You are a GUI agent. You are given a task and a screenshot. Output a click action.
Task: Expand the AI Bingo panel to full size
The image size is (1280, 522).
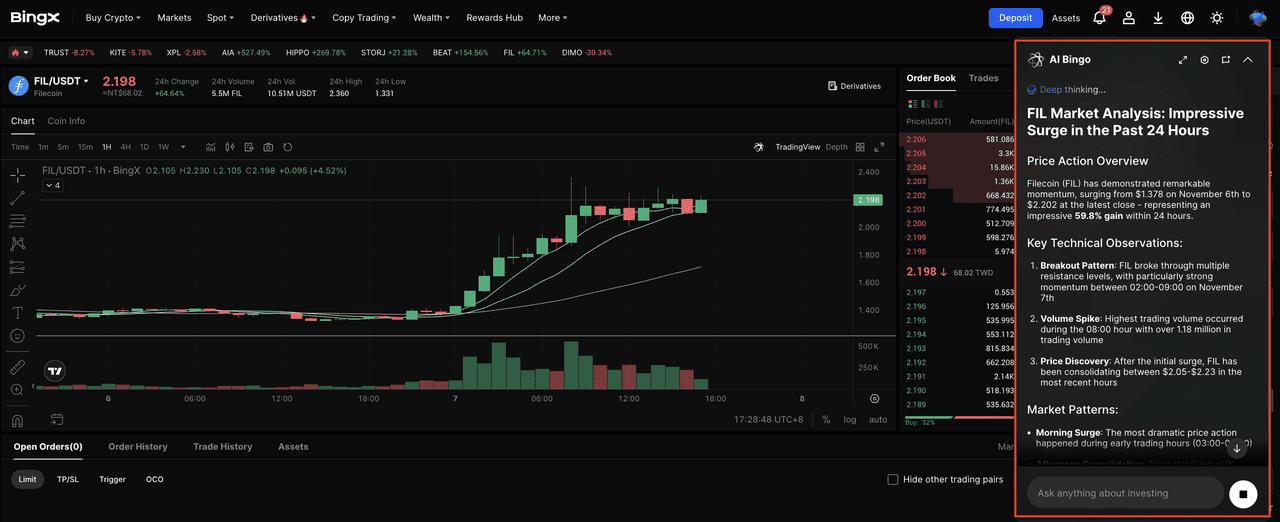(x=1183, y=60)
